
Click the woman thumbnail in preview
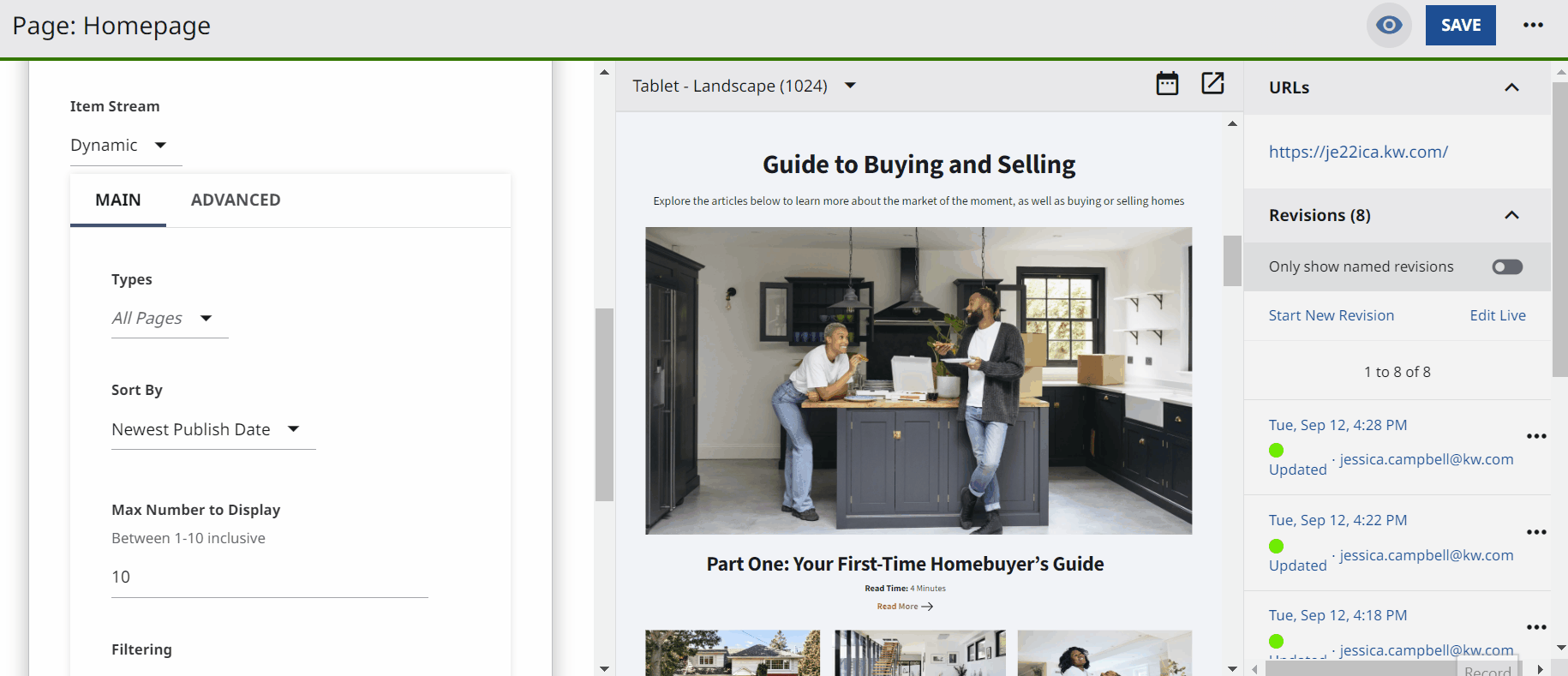click(1105, 653)
